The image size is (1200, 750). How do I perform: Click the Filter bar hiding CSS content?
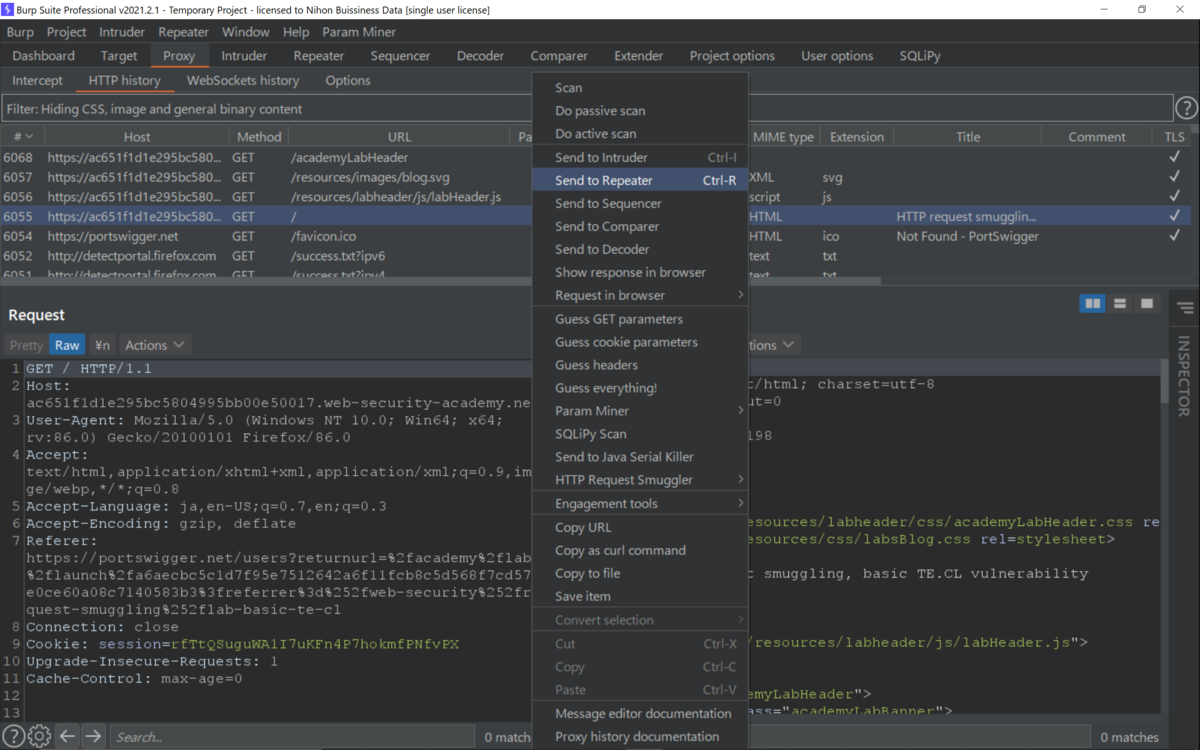587,108
